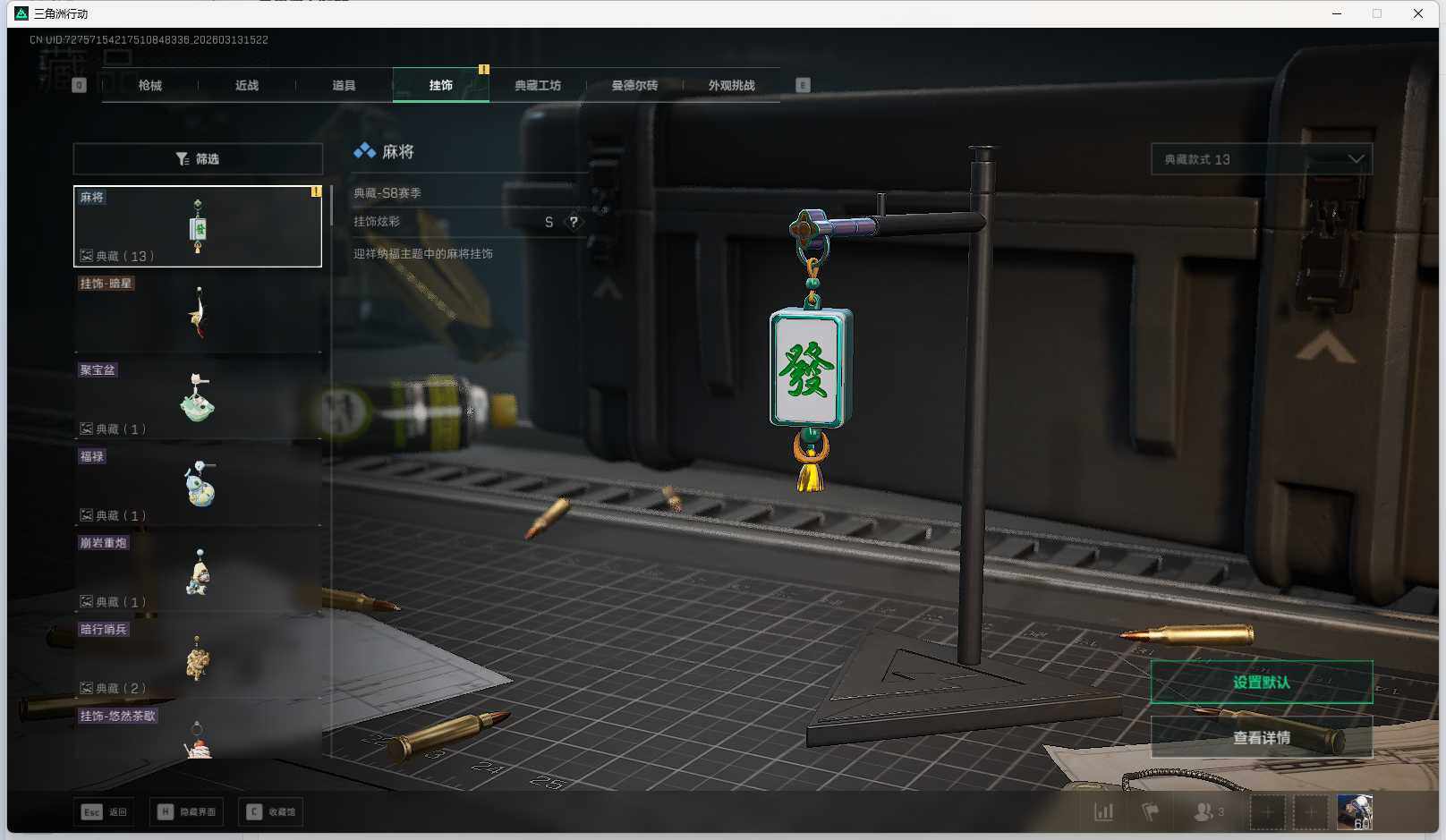Open the 筛选 filter panel

click(x=198, y=159)
